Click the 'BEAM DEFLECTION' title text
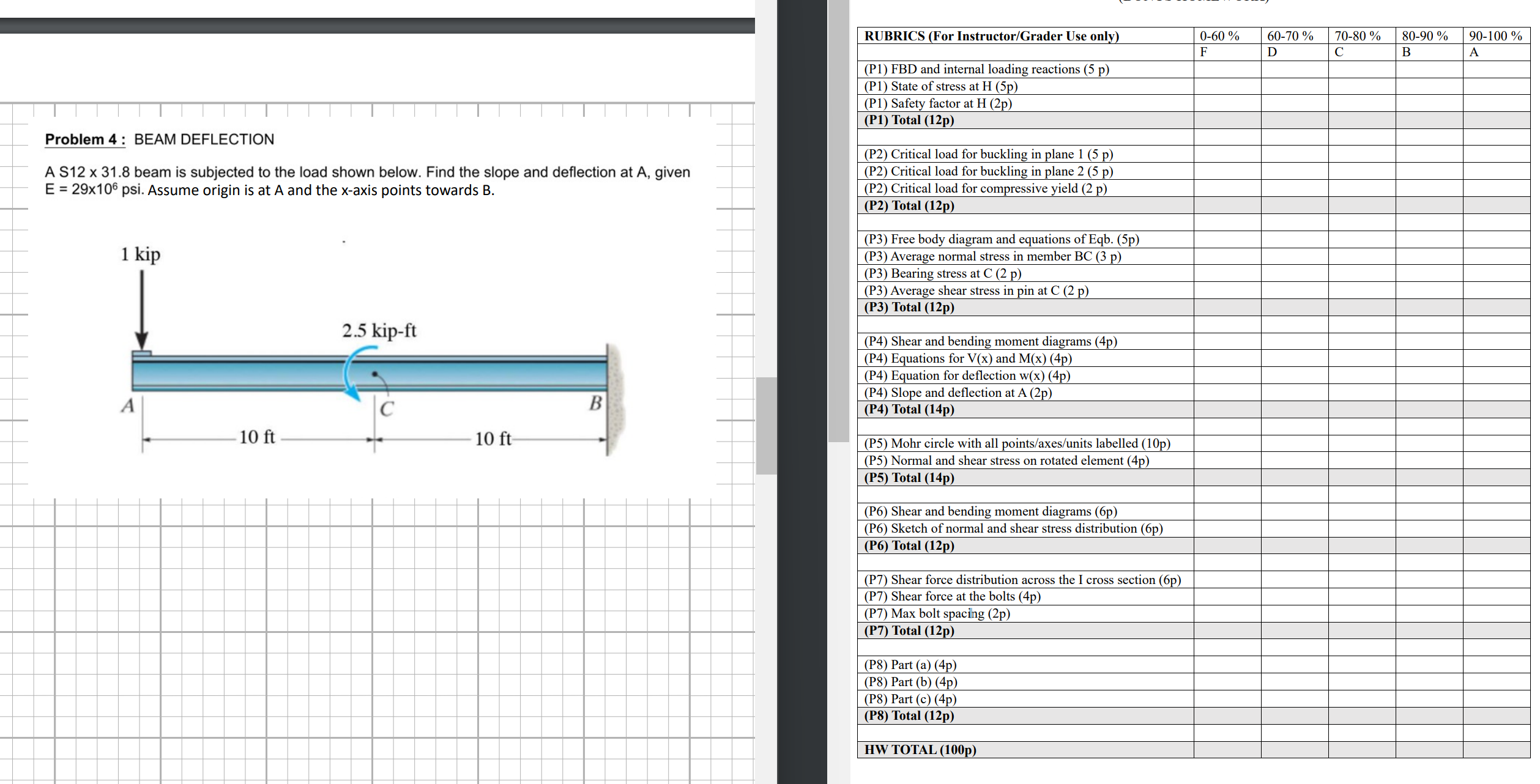The image size is (1540, 784). tap(204, 139)
